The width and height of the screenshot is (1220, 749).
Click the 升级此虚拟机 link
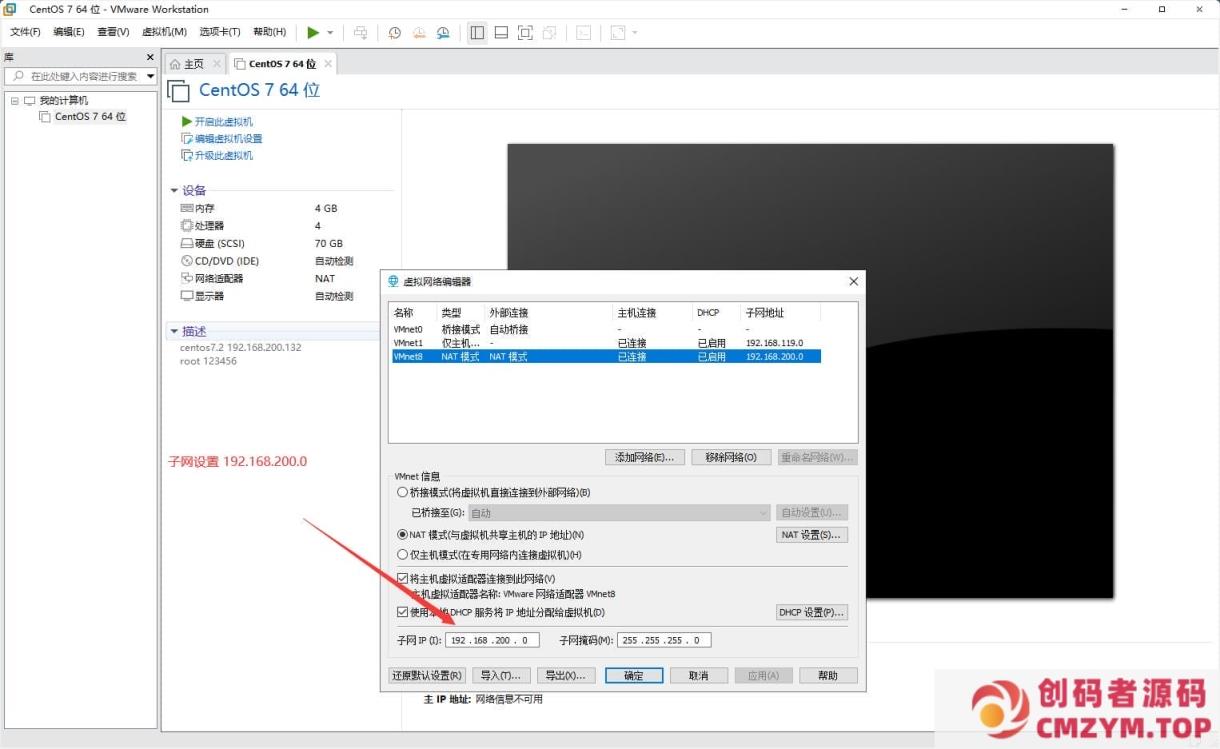[224, 156]
